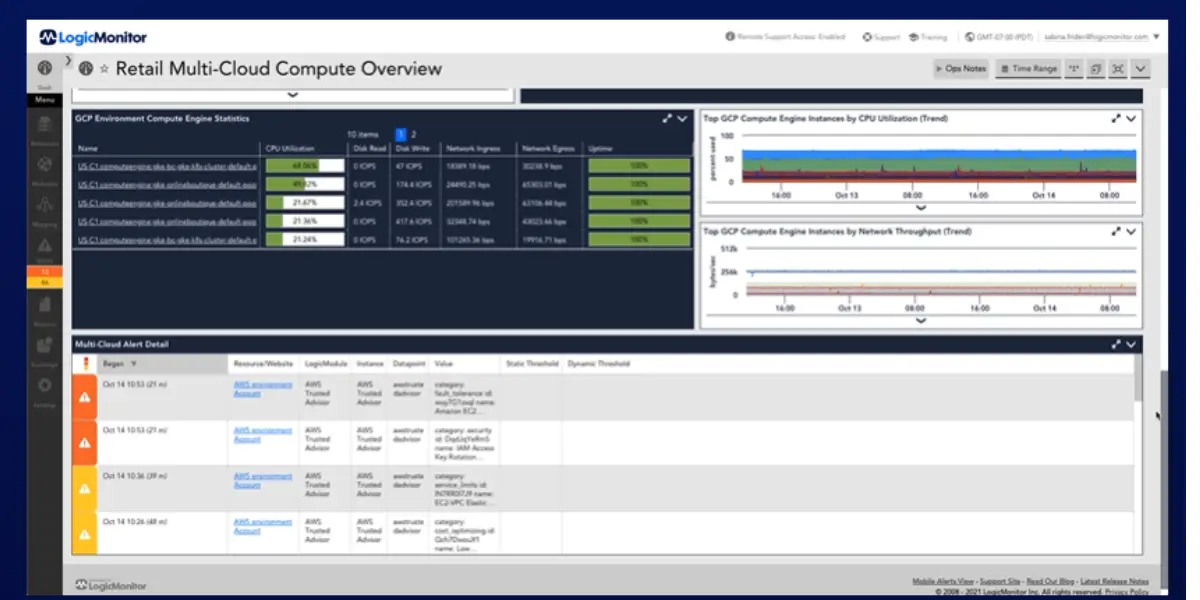
Task: Open the Read Our Blog footer link
Action: coord(1050,581)
